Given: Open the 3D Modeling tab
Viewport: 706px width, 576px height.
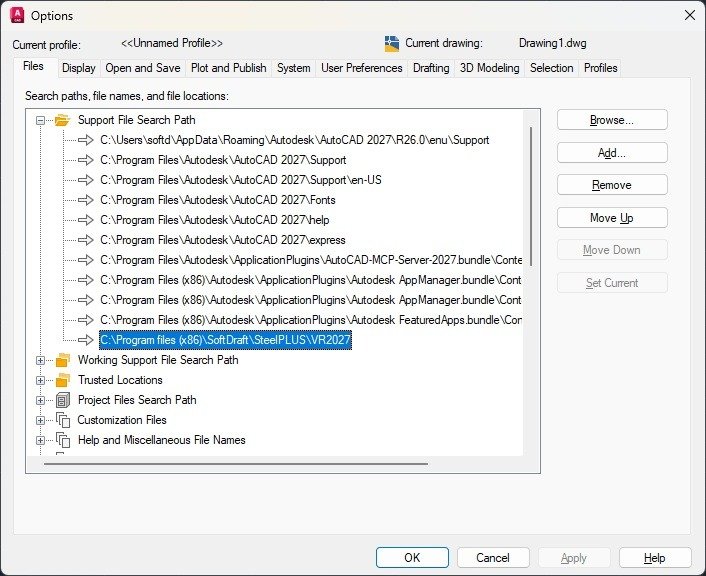Looking at the screenshot, I should [x=489, y=68].
